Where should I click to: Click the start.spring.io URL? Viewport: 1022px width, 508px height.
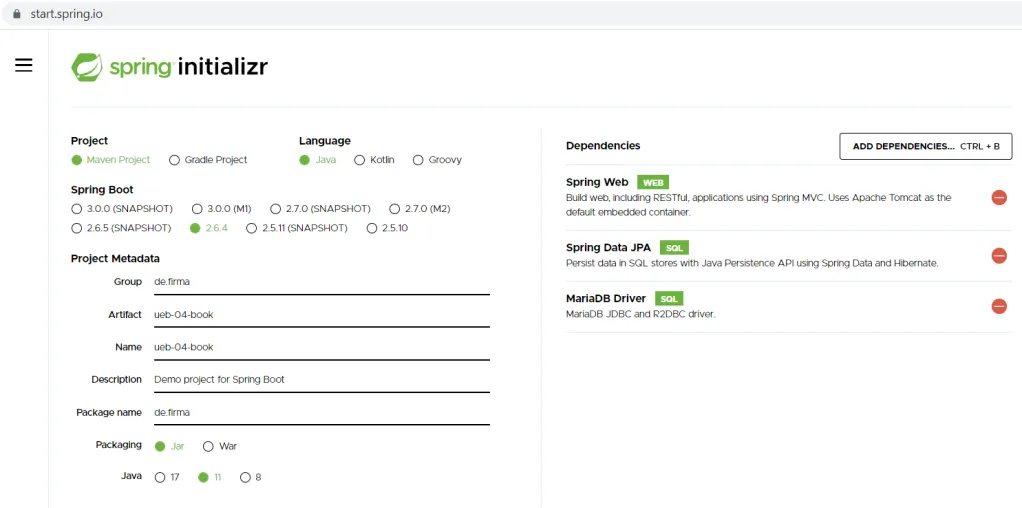pos(66,14)
